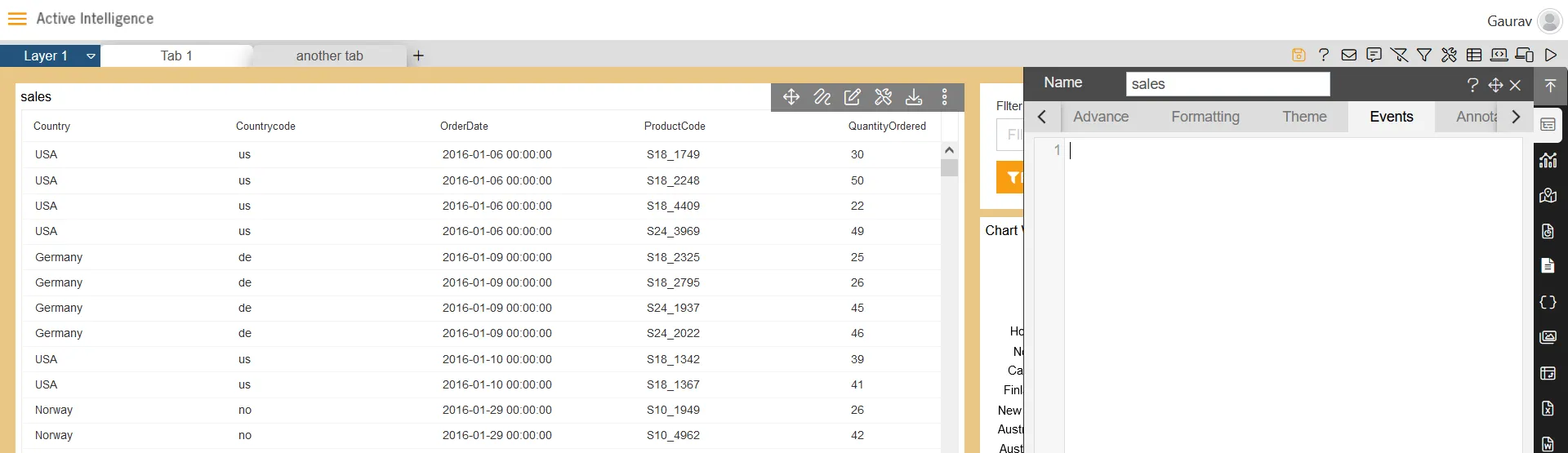Click the chart icon in right sidebar
The image size is (1568, 453).
click(1548, 160)
